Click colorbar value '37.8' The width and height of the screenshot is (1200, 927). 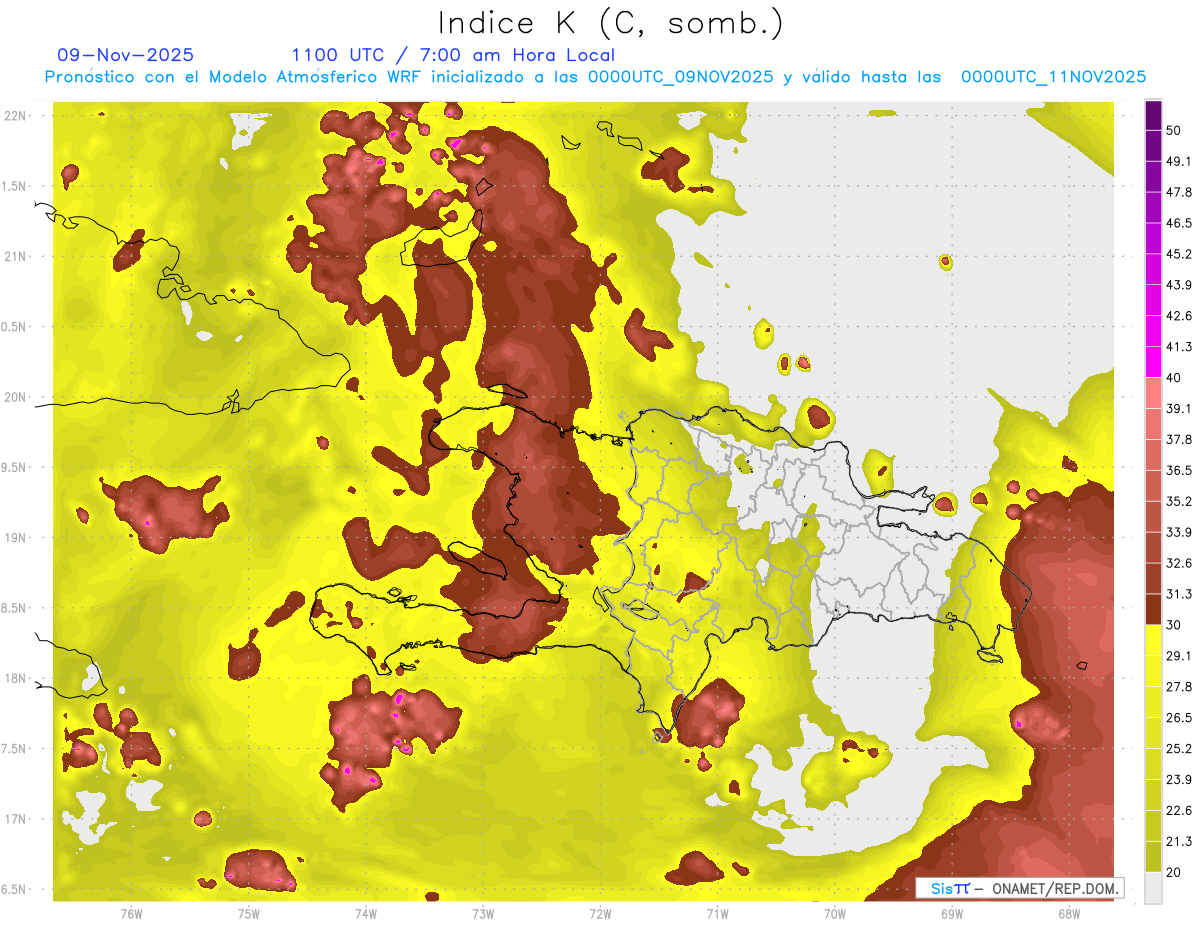click(1179, 439)
